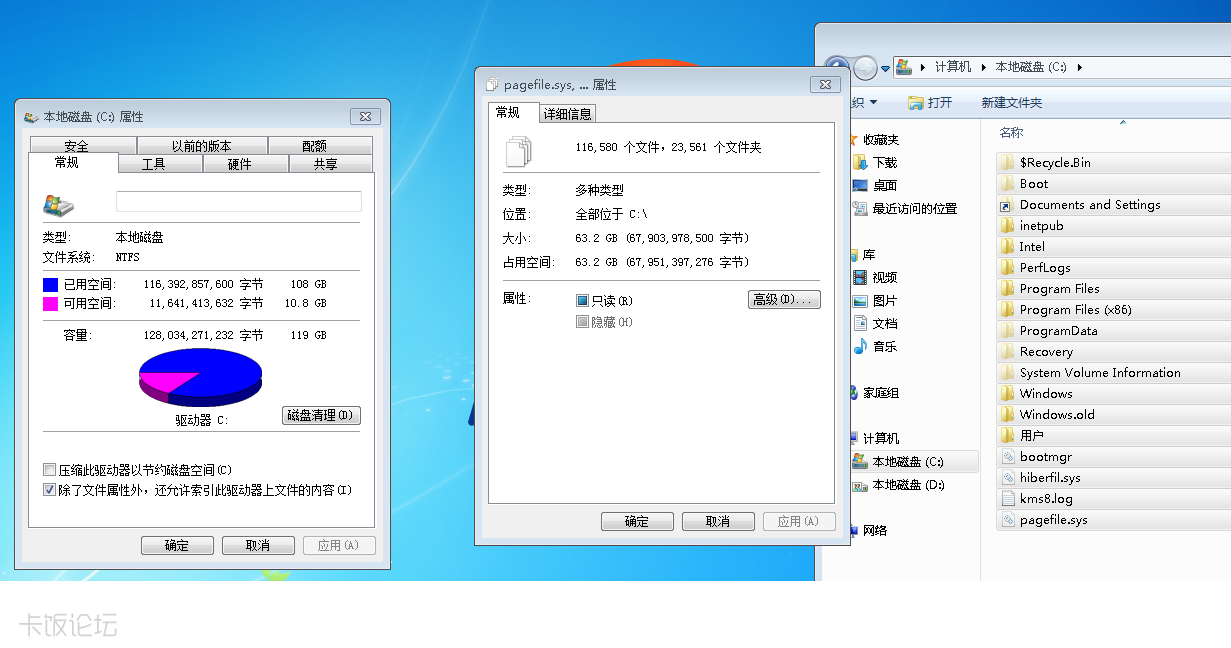
Task: Uncheck the index file contents checkbox
Action: click(x=50, y=490)
